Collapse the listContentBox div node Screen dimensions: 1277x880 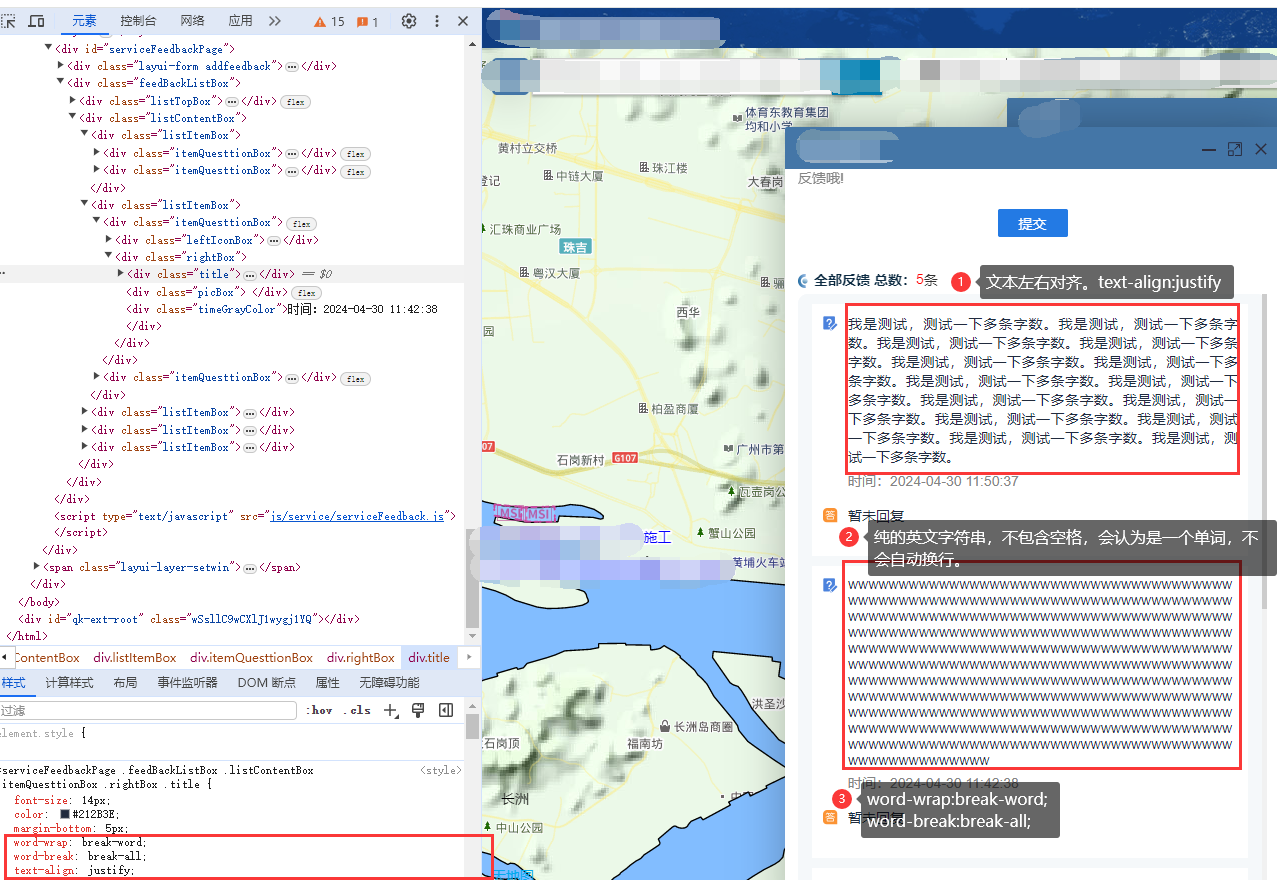point(72,118)
